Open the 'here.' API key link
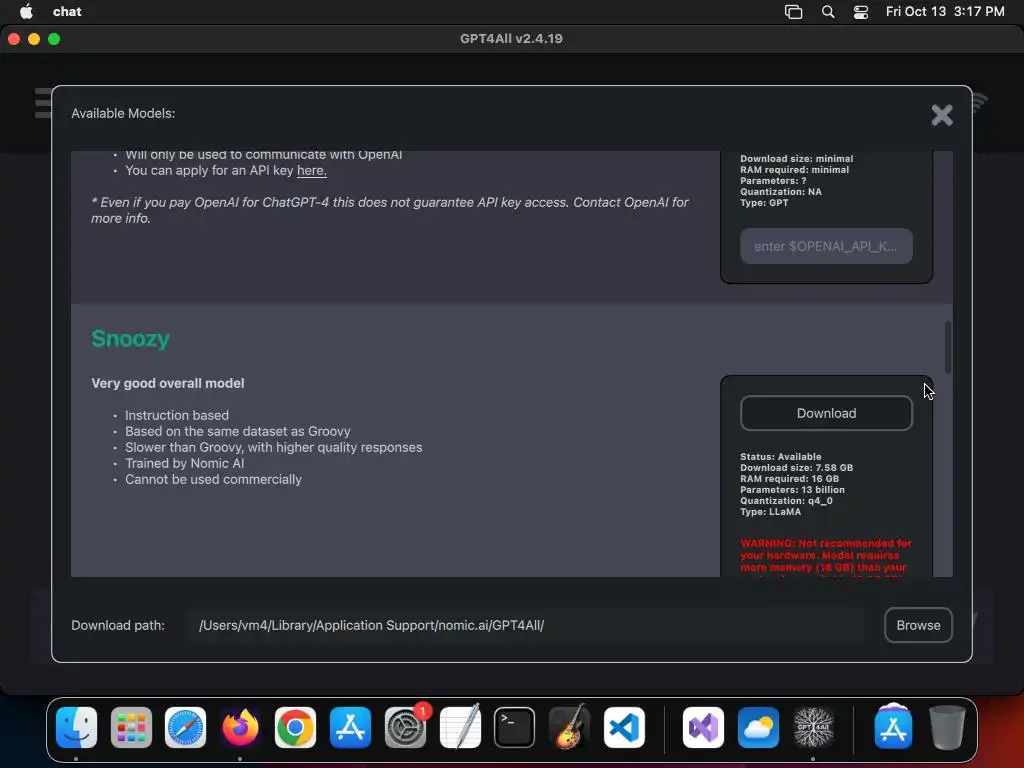The height and width of the screenshot is (768, 1024). 312,170
